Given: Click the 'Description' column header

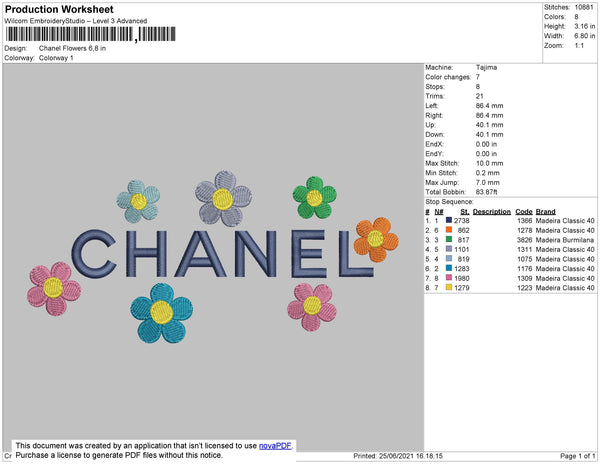Looking at the screenshot, I should (492, 212).
